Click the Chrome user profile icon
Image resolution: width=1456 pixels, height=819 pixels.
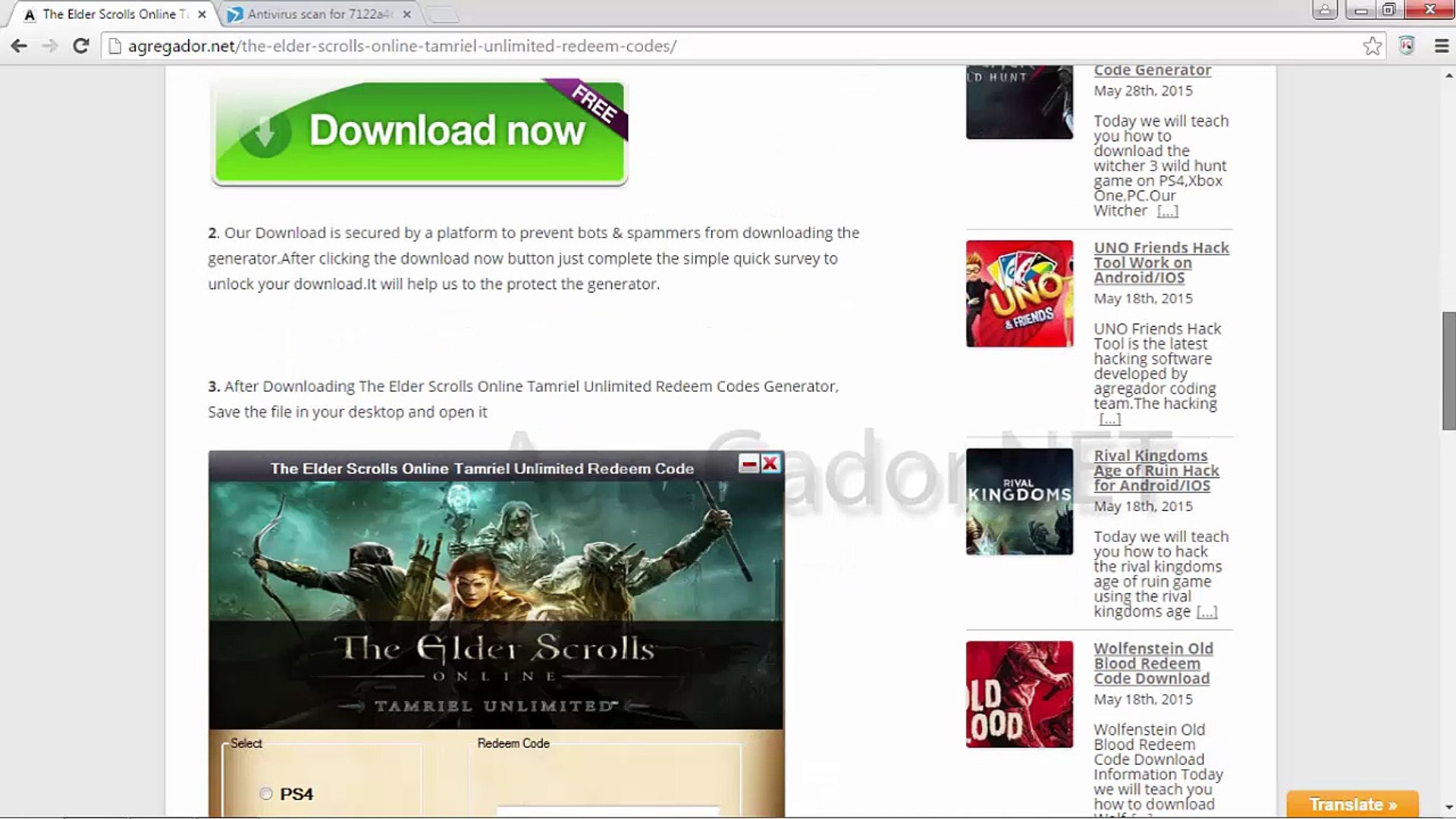[1324, 10]
